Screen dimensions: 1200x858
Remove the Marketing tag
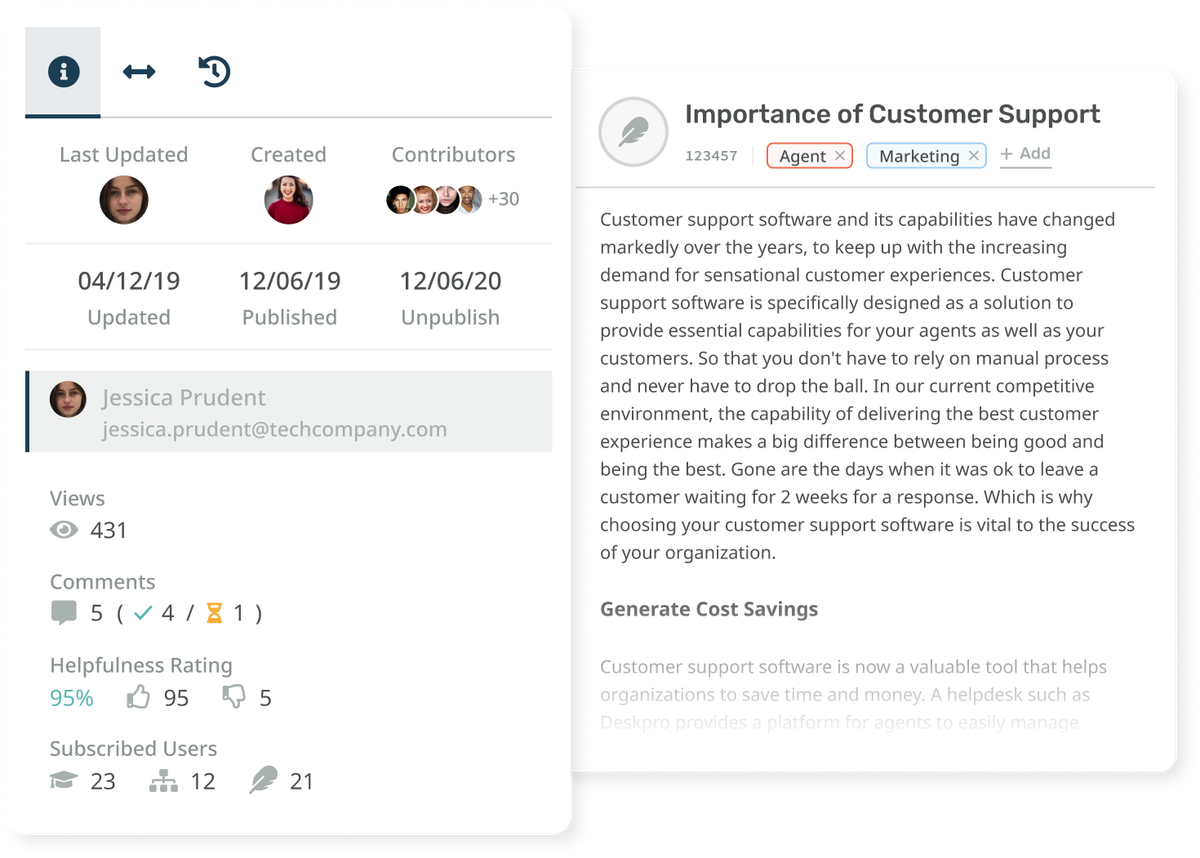[974, 156]
